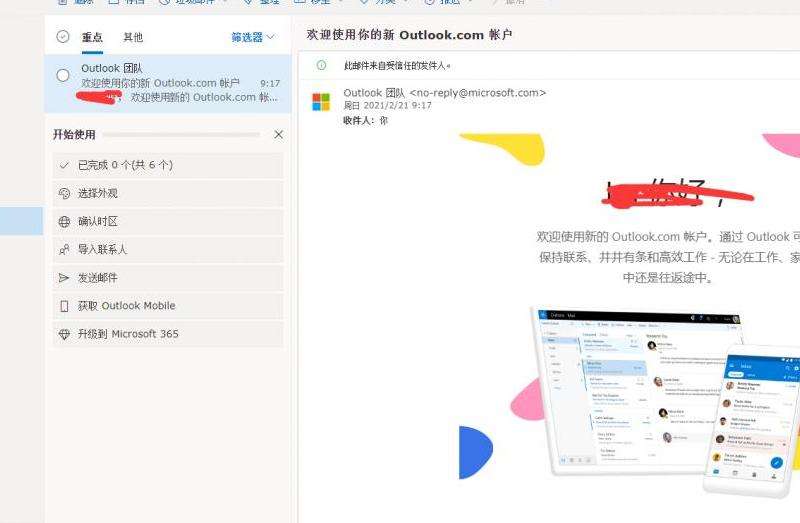The width and height of the screenshot is (800, 523).
Task: Click the trusted sender shield icon
Action: (x=321, y=65)
